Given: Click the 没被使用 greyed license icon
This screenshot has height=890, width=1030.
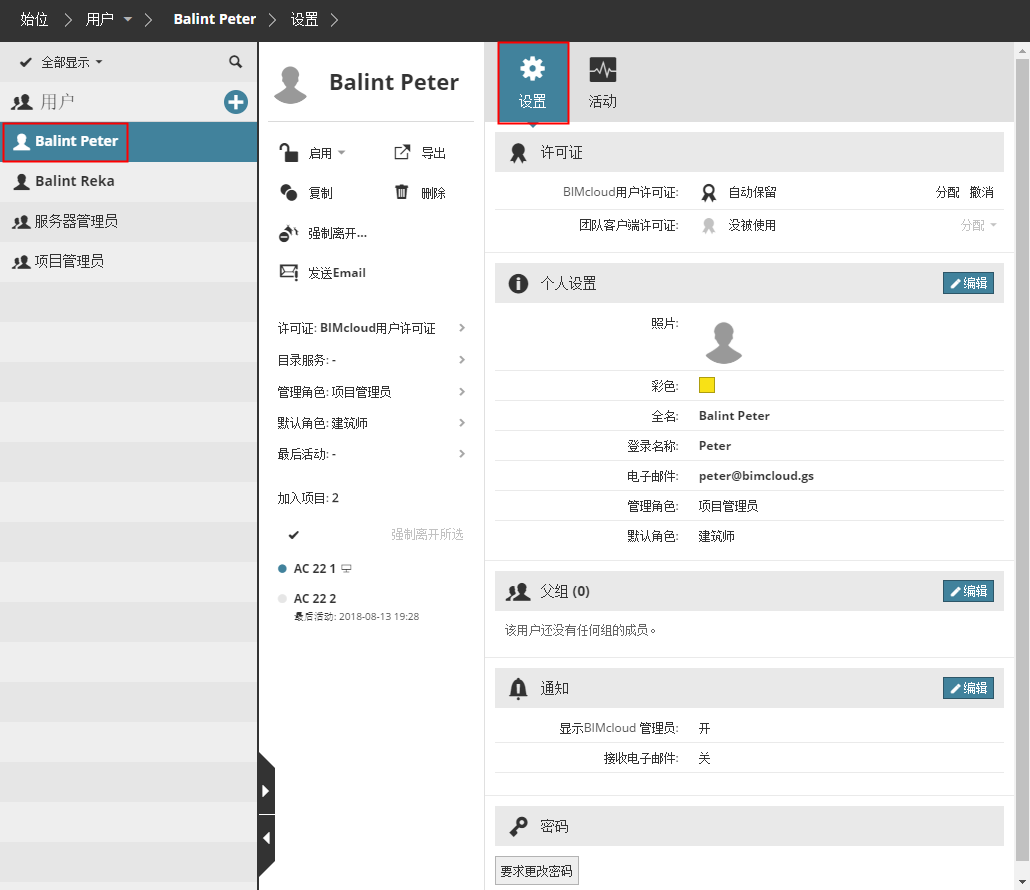Looking at the screenshot, I should tap(708, 226).
